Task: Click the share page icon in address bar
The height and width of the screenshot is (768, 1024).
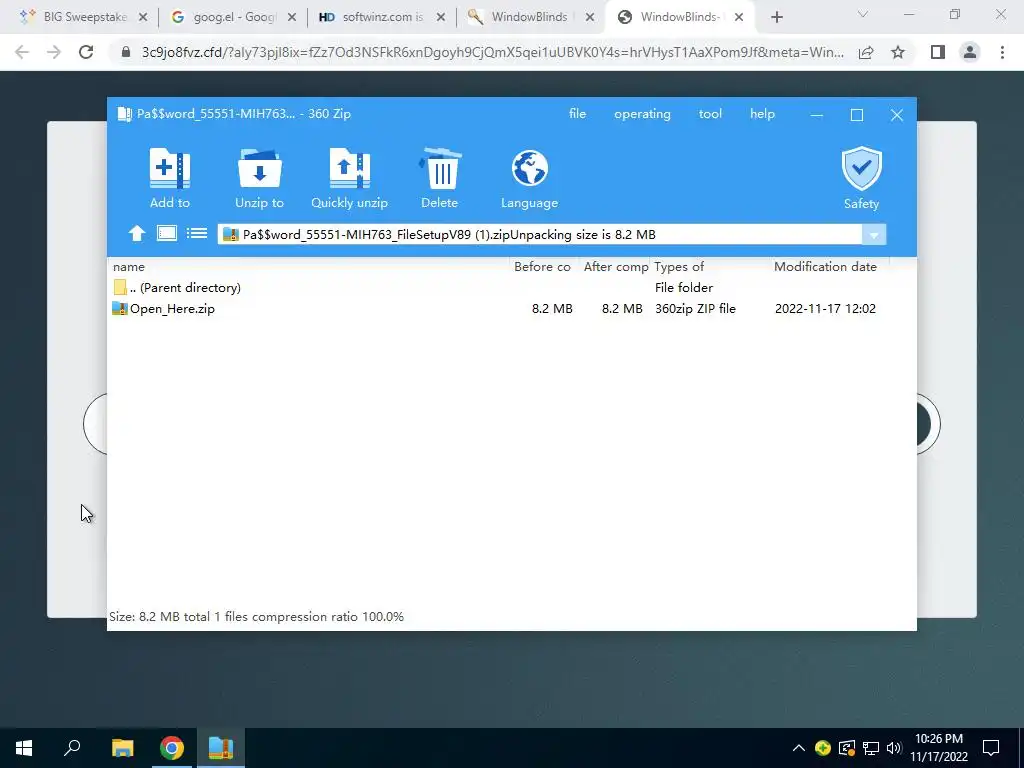Action: click(x=866, y=52)
